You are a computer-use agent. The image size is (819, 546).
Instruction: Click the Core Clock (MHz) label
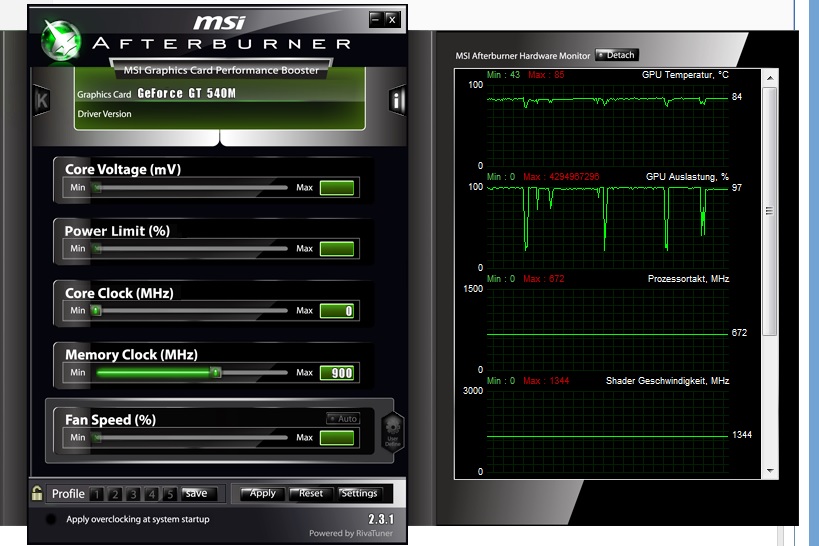coord(119,293)
